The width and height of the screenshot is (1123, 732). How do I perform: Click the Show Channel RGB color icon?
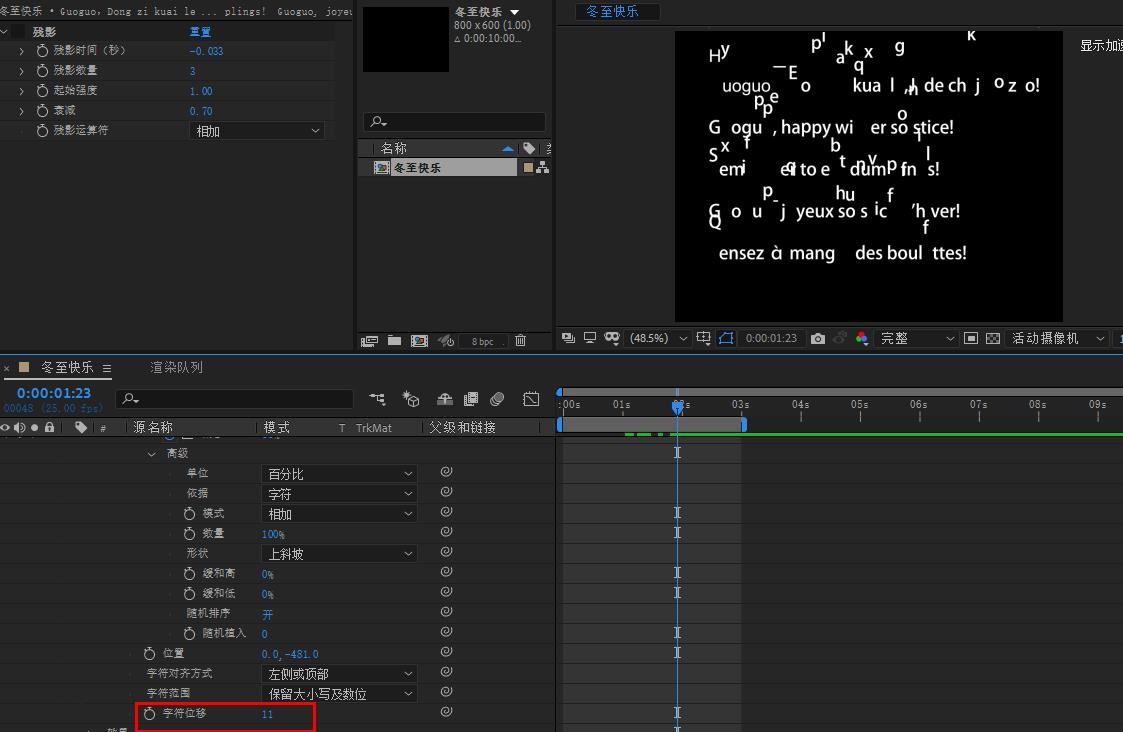(862, 338)
